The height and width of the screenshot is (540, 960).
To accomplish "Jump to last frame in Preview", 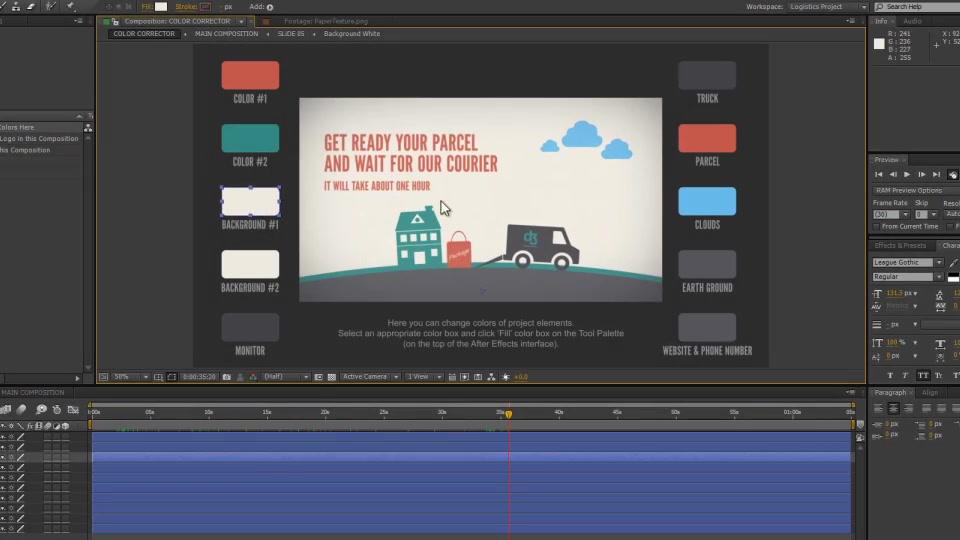I will (x=937, y=174).
